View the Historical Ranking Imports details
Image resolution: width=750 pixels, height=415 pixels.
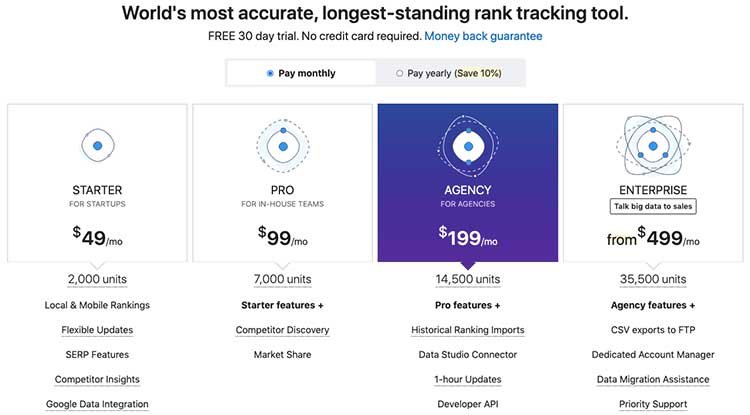pos(468,330)
